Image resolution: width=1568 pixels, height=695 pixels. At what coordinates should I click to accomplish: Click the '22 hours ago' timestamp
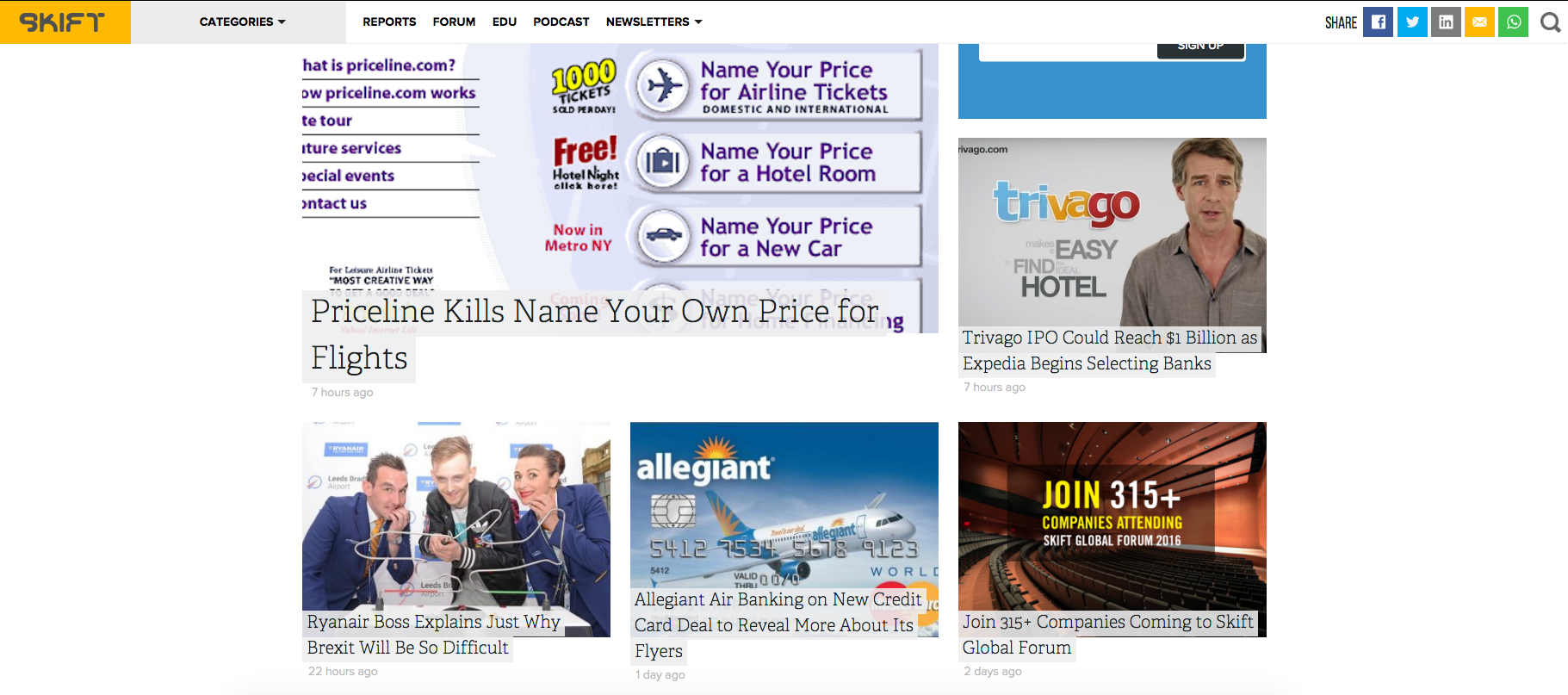click(343, 672)
